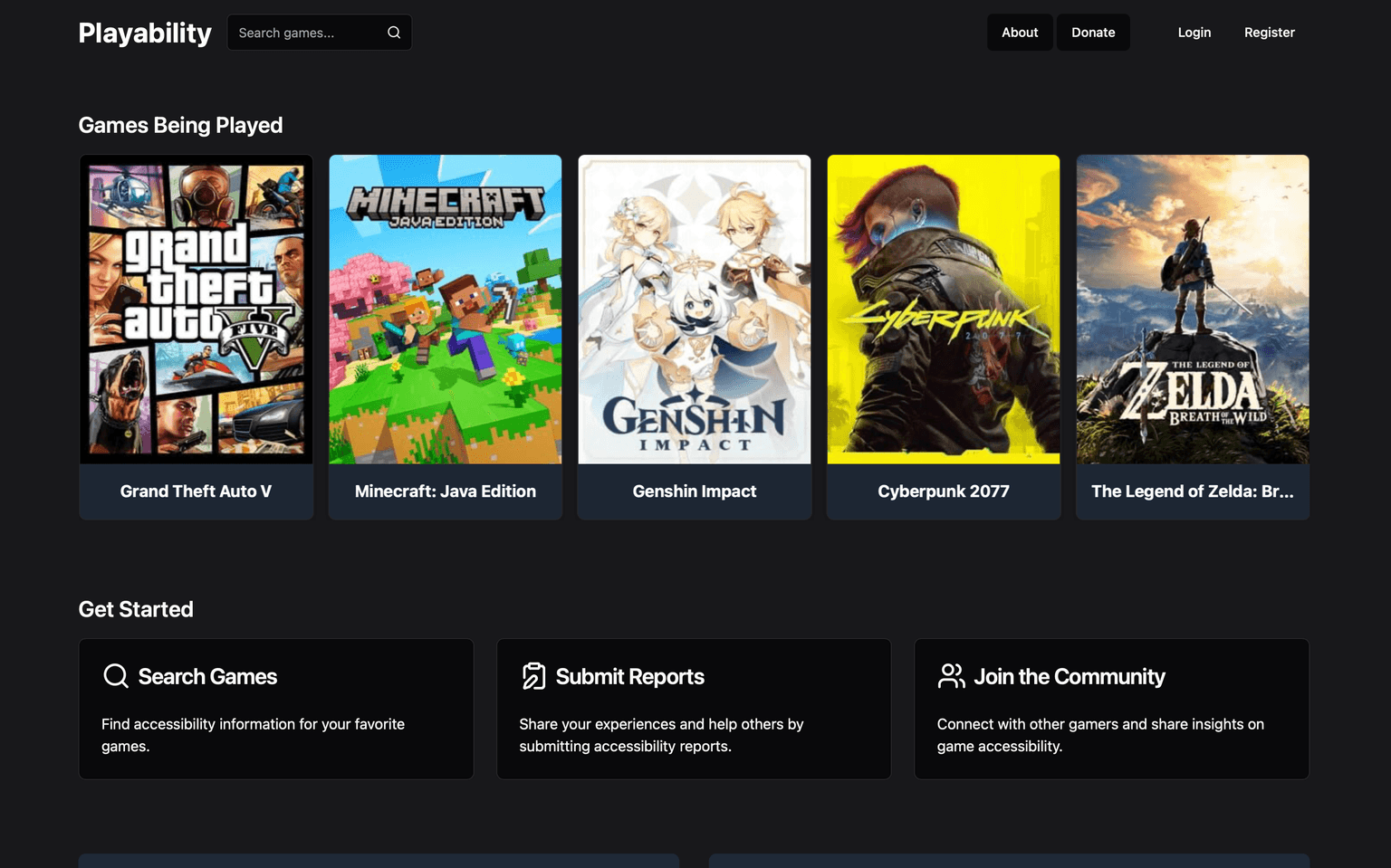Click the Search Games card heading

pos(207,677)
